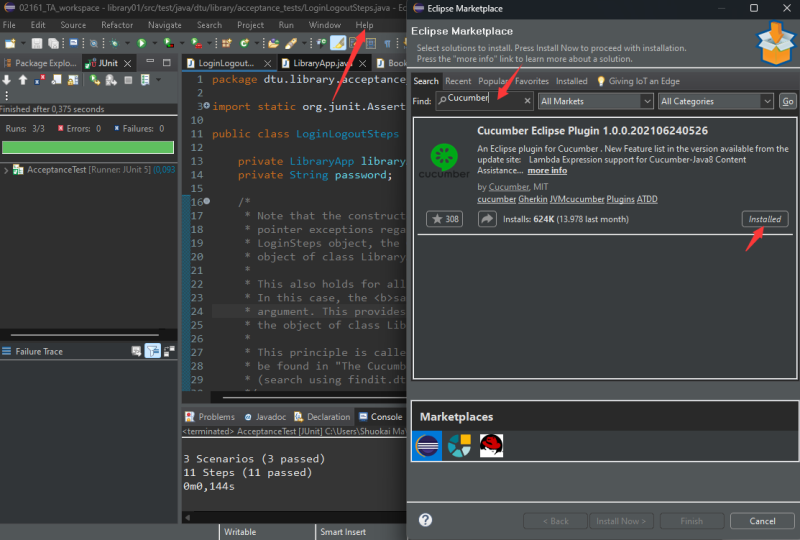Open the Project menu

pyautogui.click(x=250, y=24)
